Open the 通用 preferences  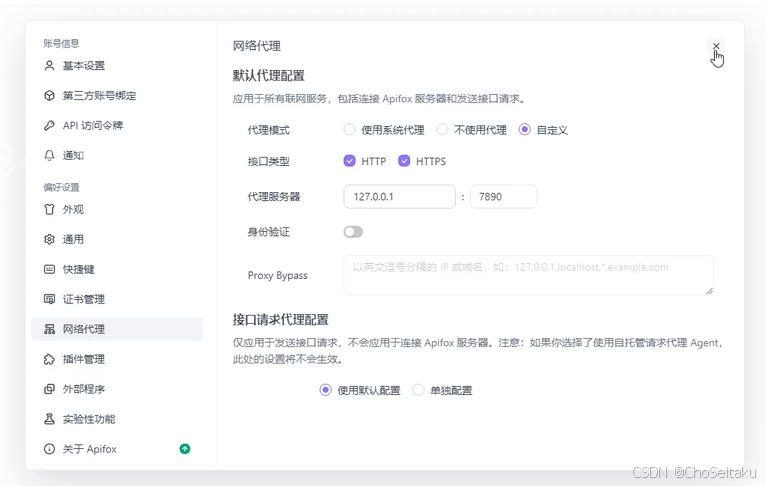[x=117, y=239]
